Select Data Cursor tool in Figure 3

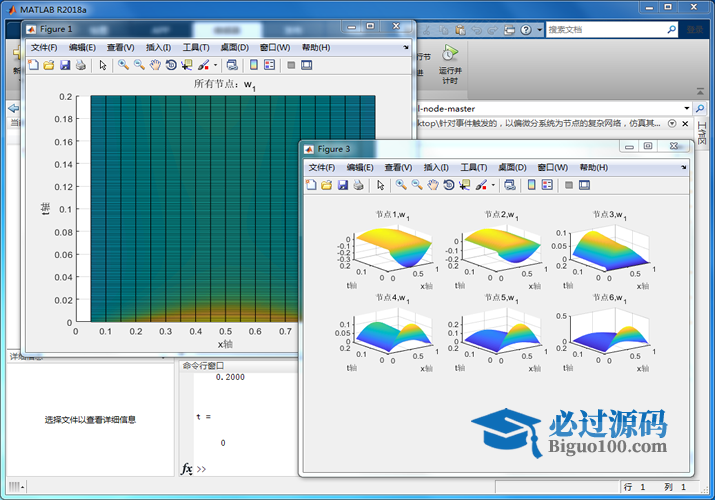[x=464, y=185]
